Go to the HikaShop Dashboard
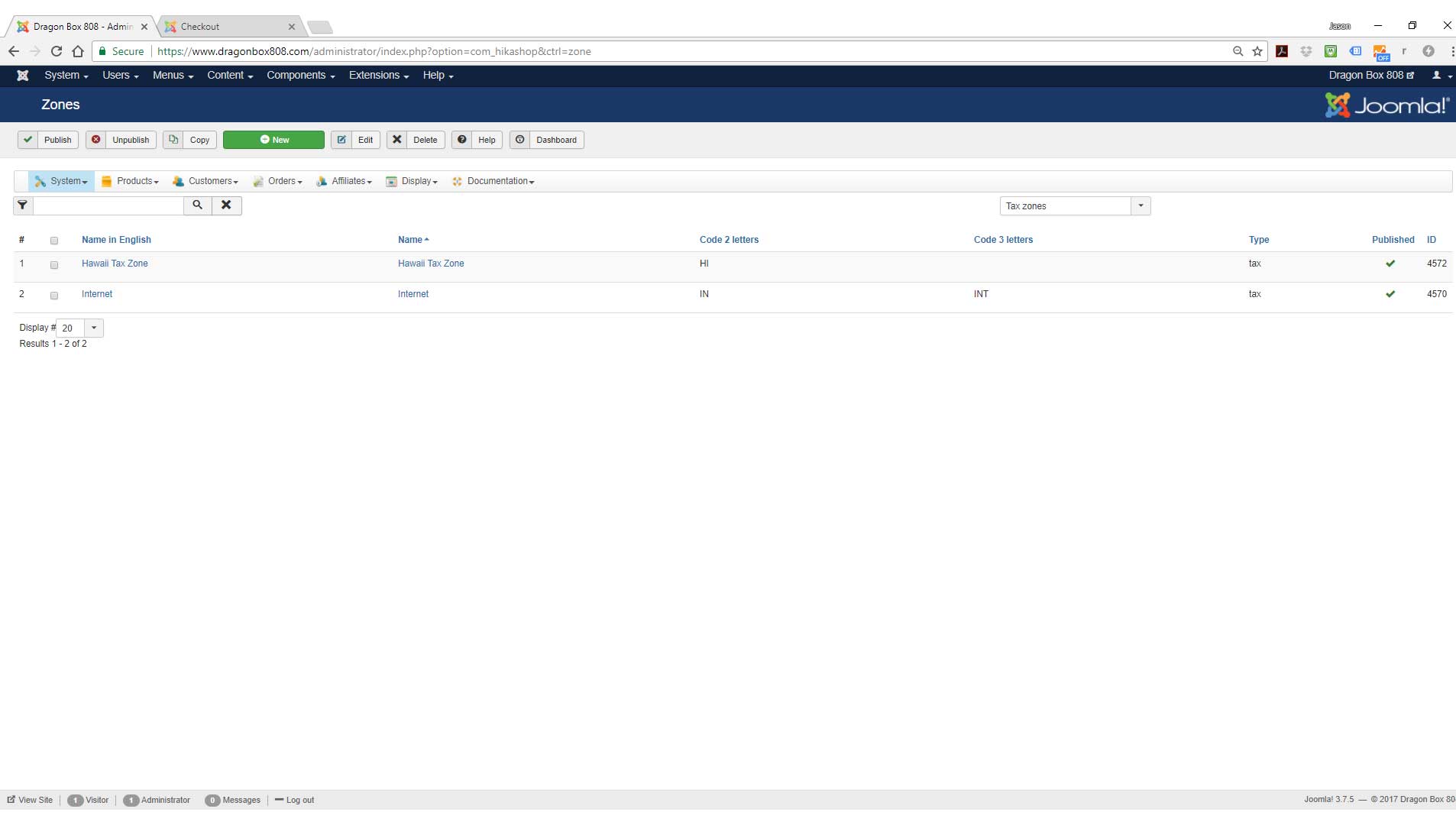Screen dimensions: 1456x825 coord(547,140)
